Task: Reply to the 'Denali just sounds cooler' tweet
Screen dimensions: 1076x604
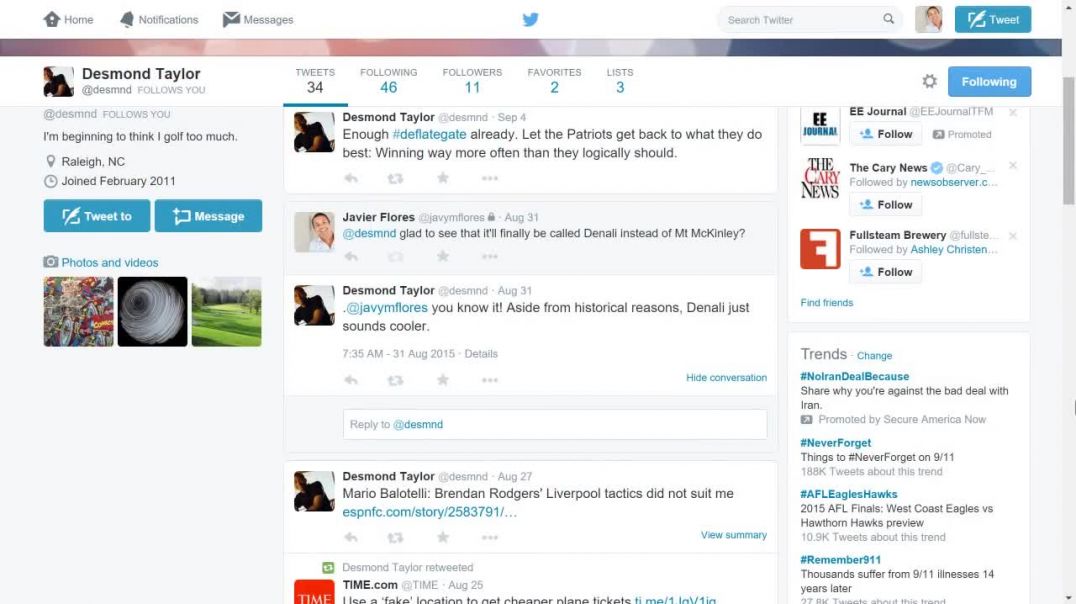Action: [x=351, y=380]
